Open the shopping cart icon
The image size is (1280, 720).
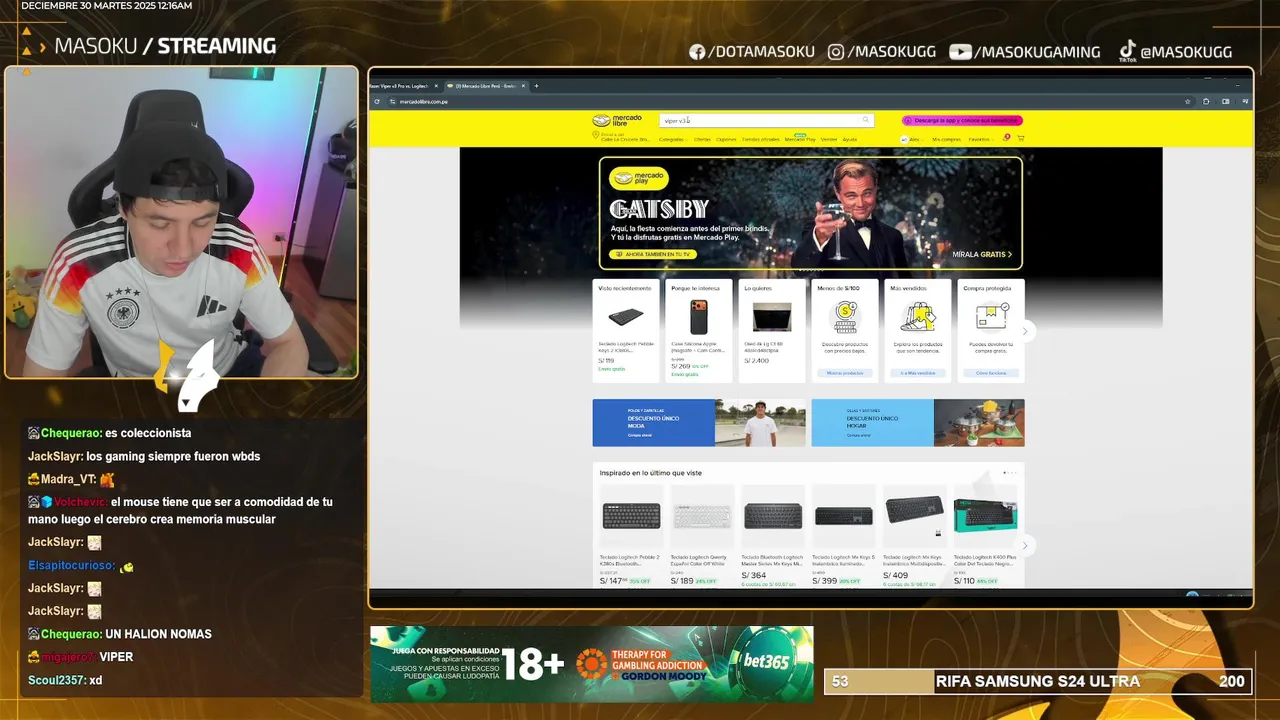coord(1021,138)
